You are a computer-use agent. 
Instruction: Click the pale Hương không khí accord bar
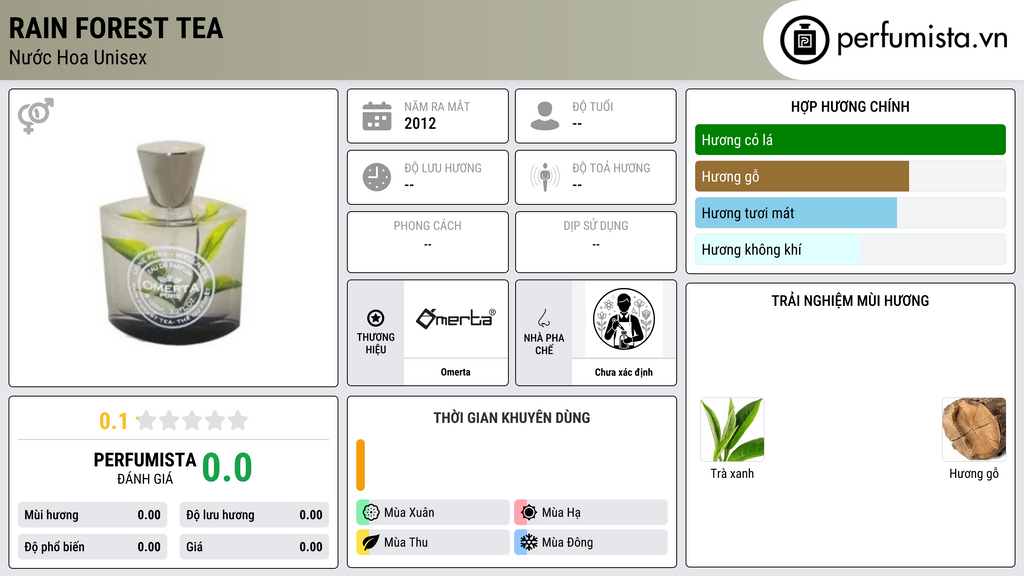(778, 249)
